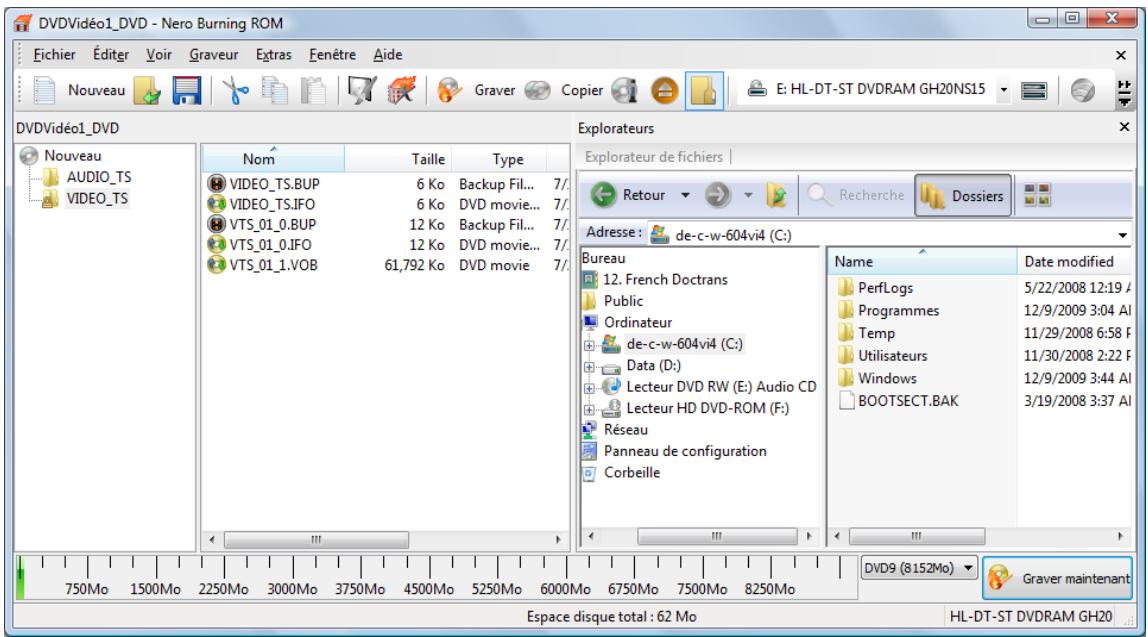Screen dimensions: 1148x637
Task: Open the DVD9 (8152Mo) disc type dropdown
Action: point(919,569)
